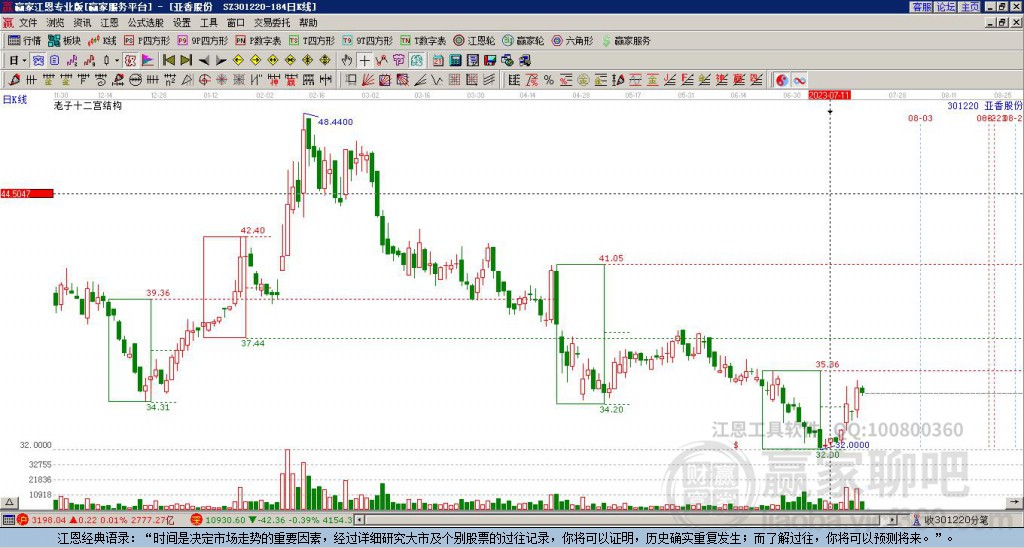Open the calendar icon in the toolbar
The height and width of the screenshot is (548, 1024).
click(x=438, y=60)
